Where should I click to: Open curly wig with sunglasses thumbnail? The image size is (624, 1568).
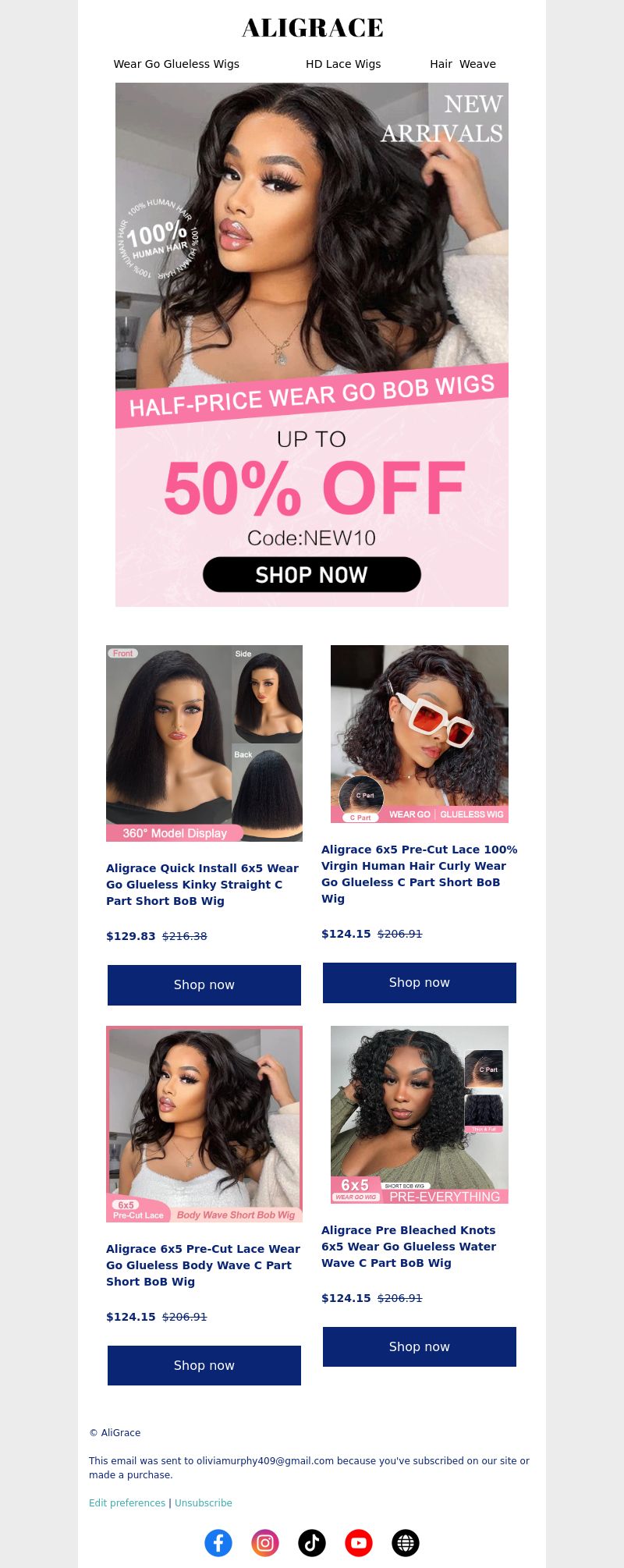(x=420, y=734)
